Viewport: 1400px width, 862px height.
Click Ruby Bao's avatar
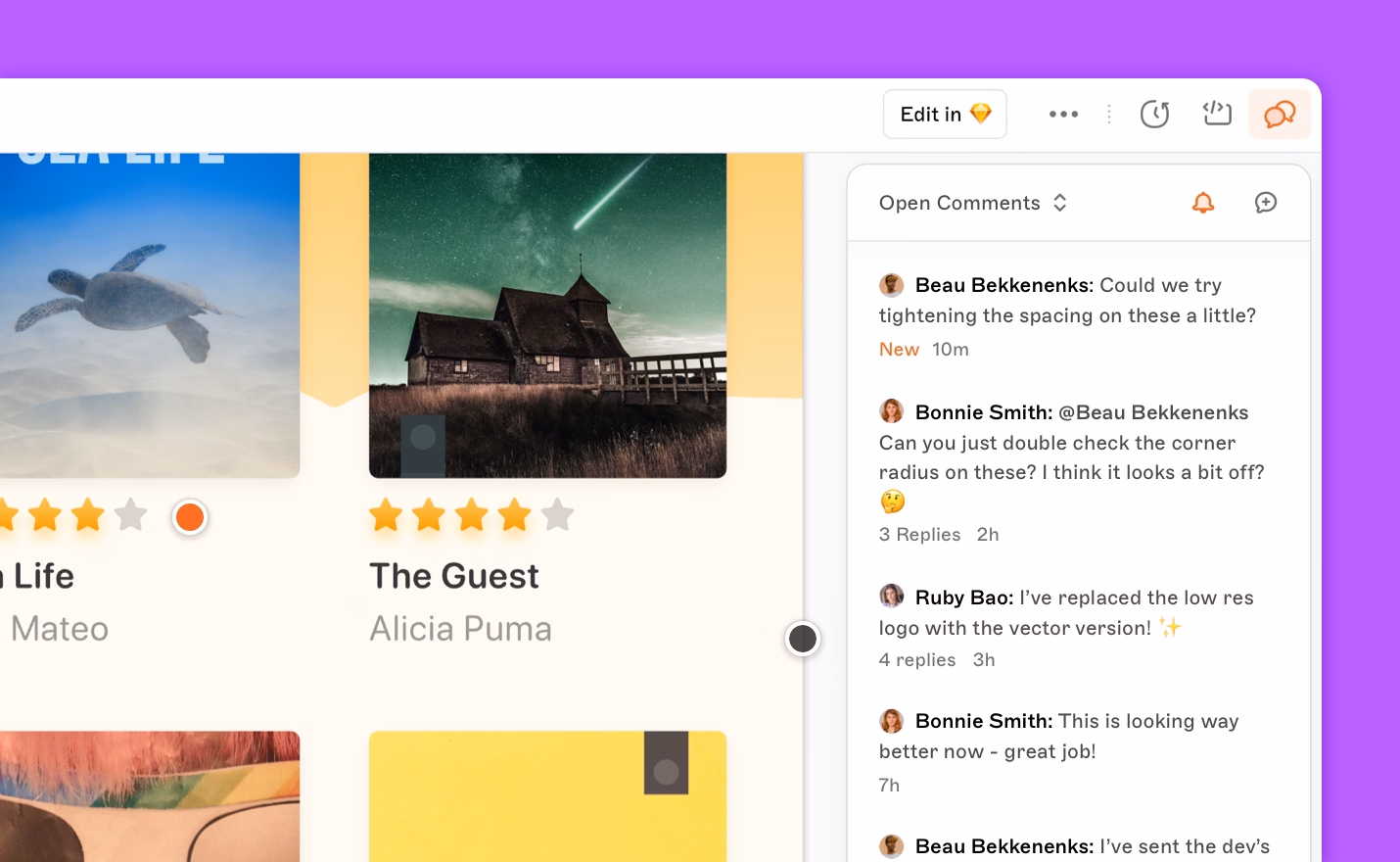pos(891,597)
